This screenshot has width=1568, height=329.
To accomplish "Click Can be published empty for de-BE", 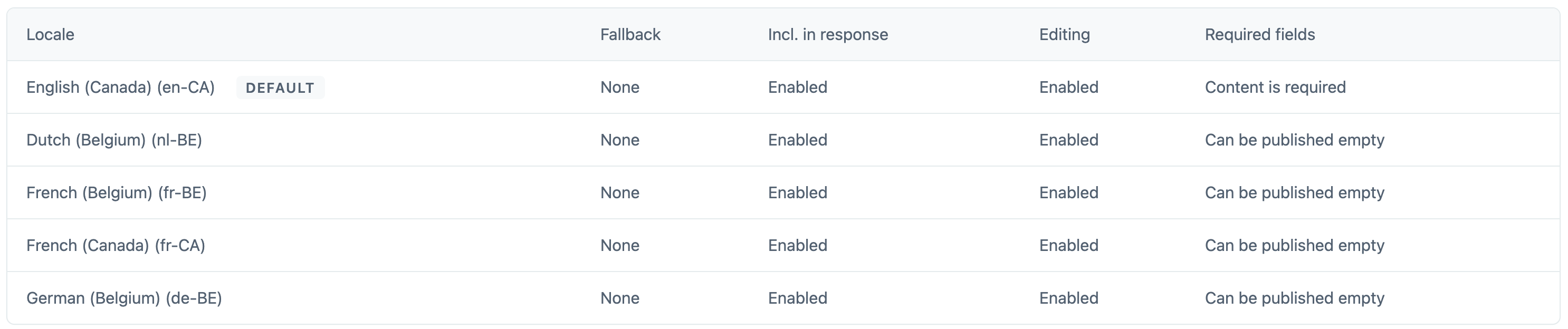I will (x=1295, y=298).
